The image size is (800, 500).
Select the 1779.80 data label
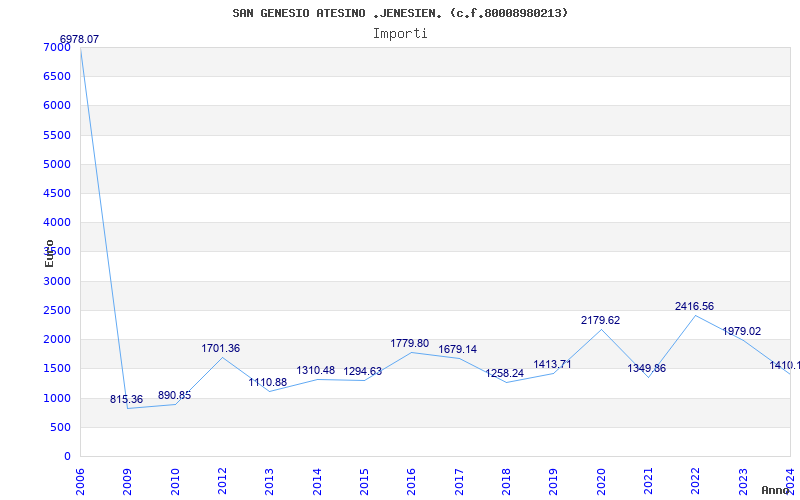pos(410,343)
